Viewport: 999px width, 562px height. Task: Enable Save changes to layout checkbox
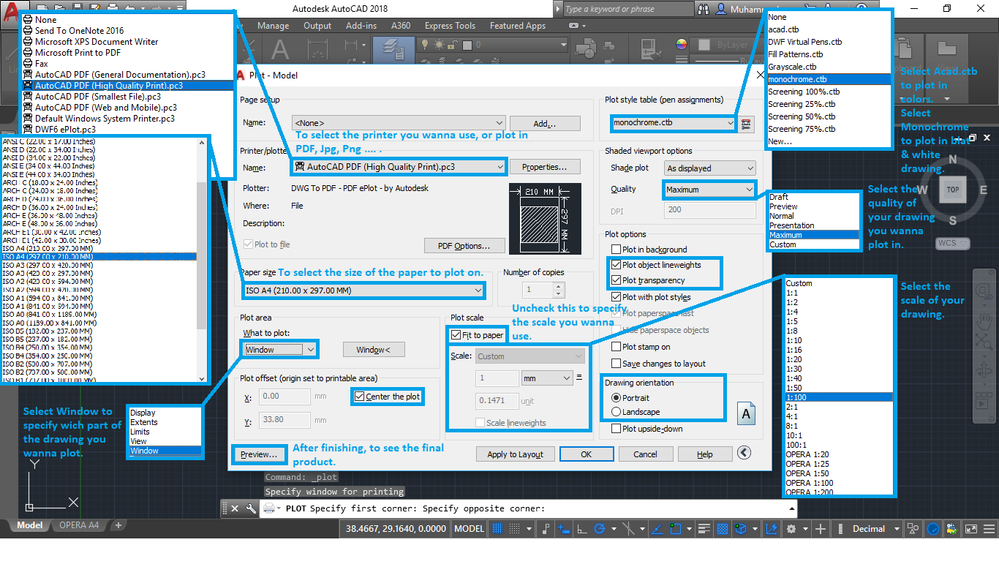[616, 363]
